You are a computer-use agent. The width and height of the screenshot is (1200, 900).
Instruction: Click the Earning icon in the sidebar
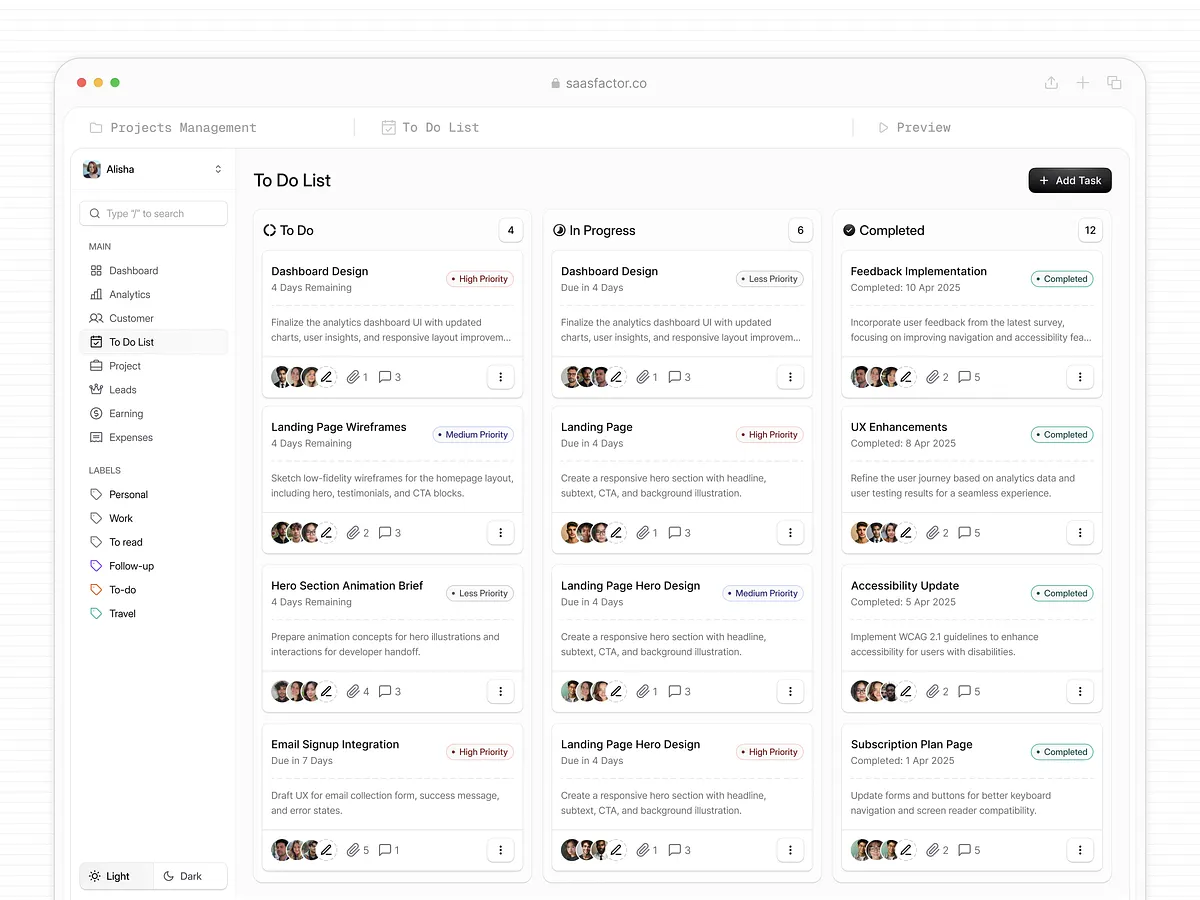coord(95,413)
